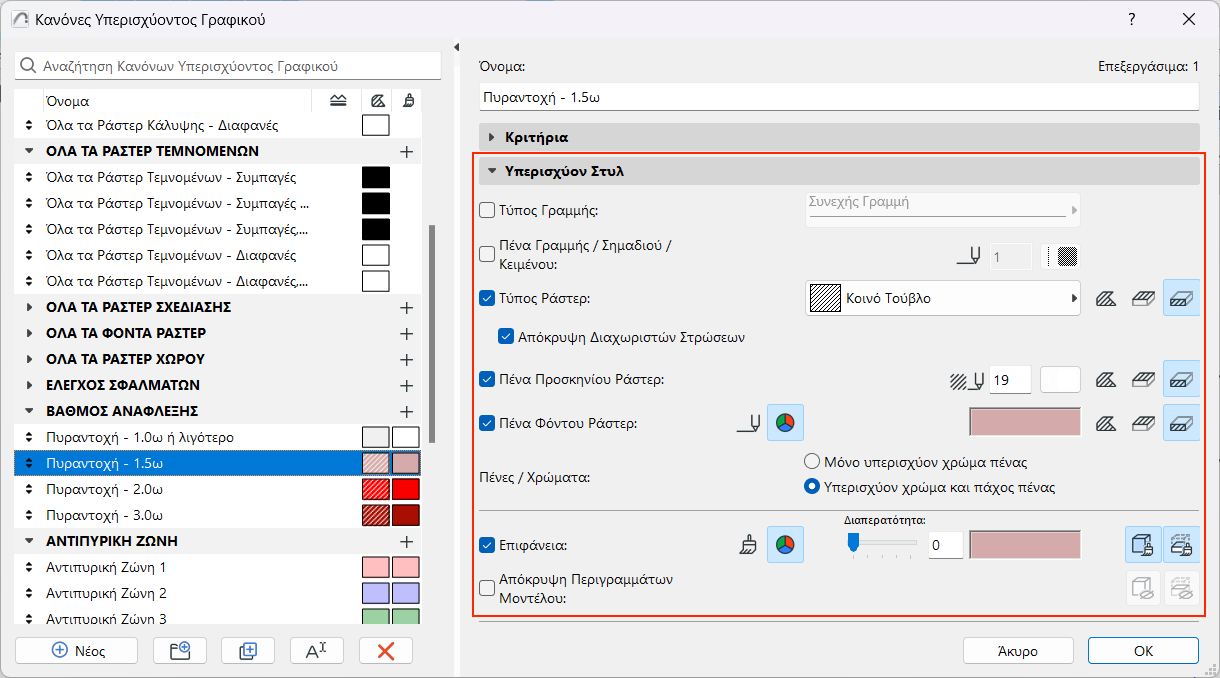
Task: Click the rename rule icon button
Action: [x=317, y=650]
